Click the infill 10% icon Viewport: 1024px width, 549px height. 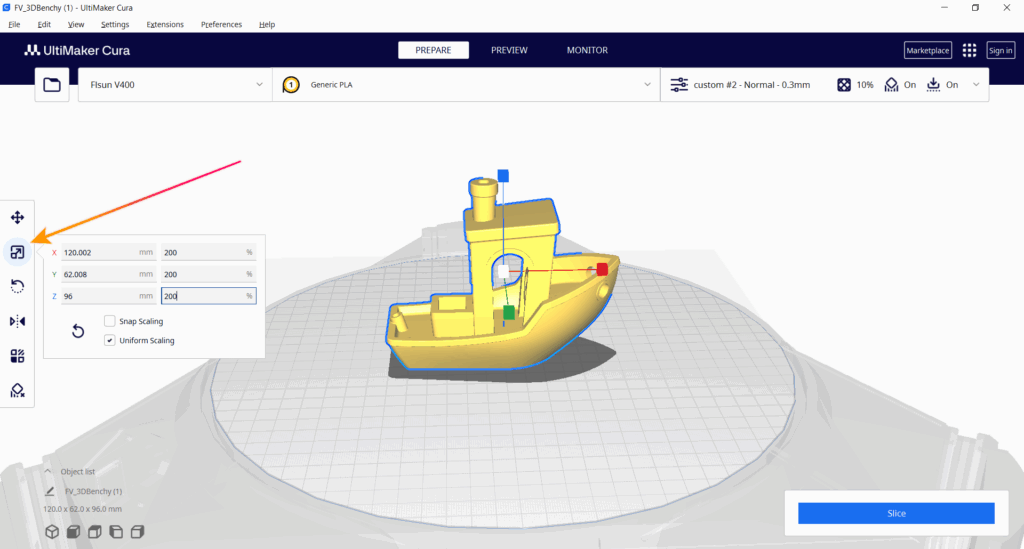tap(844, 85)
